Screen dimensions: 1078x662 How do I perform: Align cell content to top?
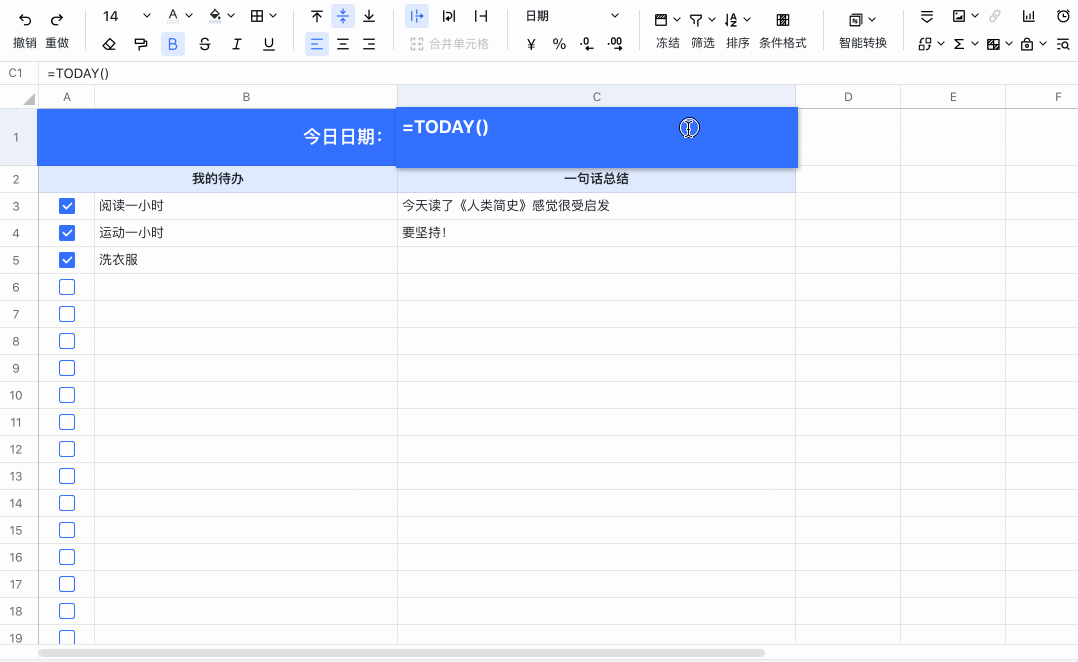coord(316,16)
